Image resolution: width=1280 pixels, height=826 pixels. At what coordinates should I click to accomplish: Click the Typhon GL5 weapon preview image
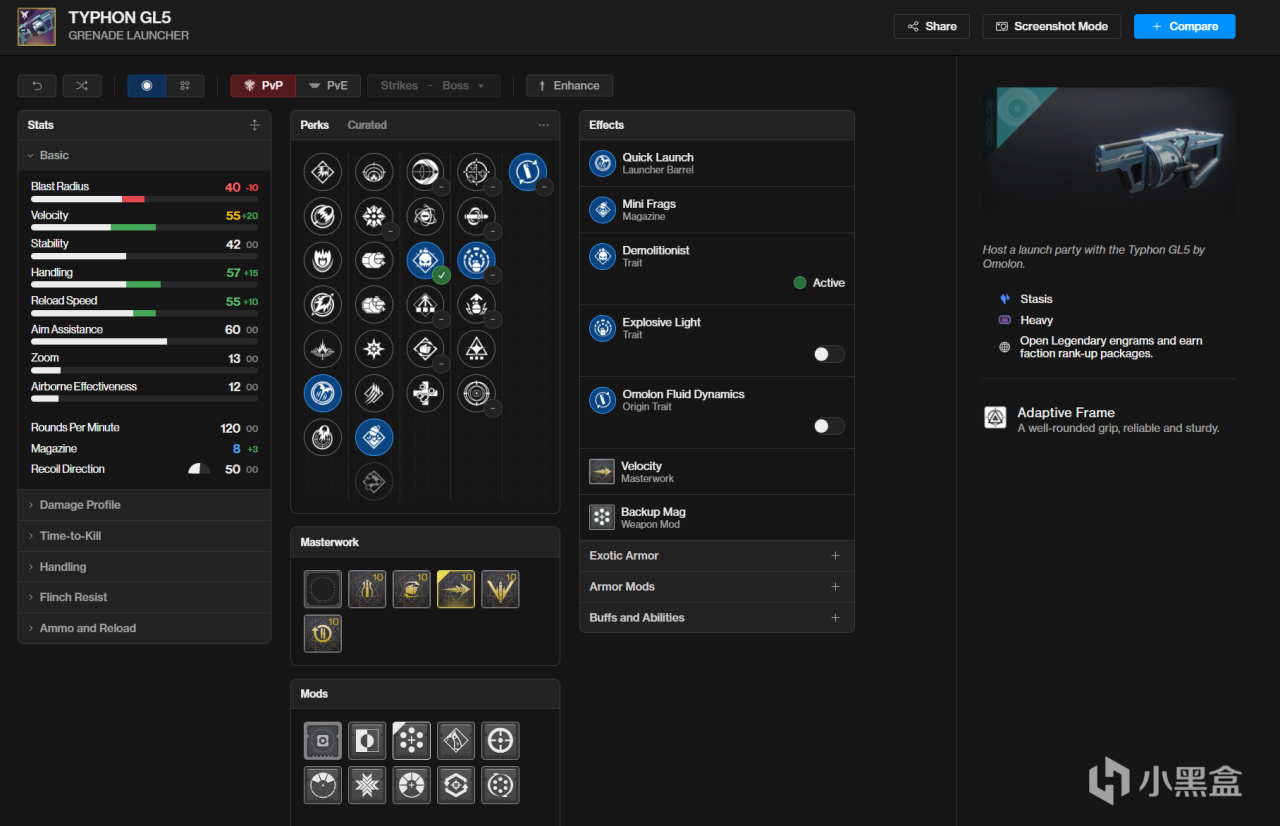point(1109,158)
